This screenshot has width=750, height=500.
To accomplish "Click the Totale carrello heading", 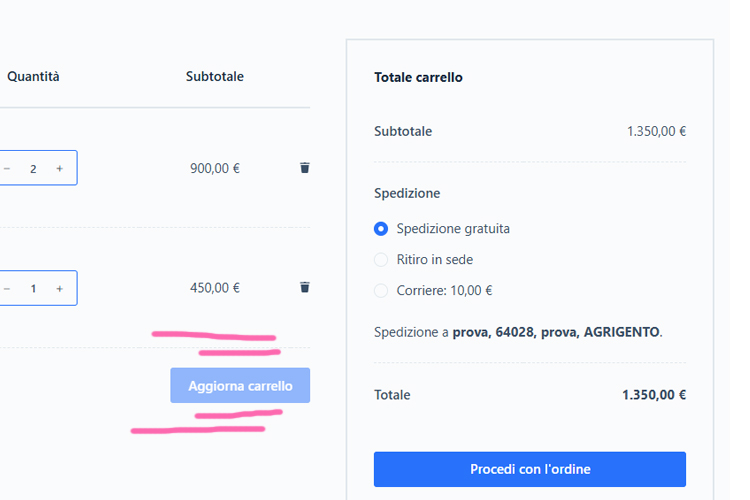I will pyautogui.click(x=418, y=77).
